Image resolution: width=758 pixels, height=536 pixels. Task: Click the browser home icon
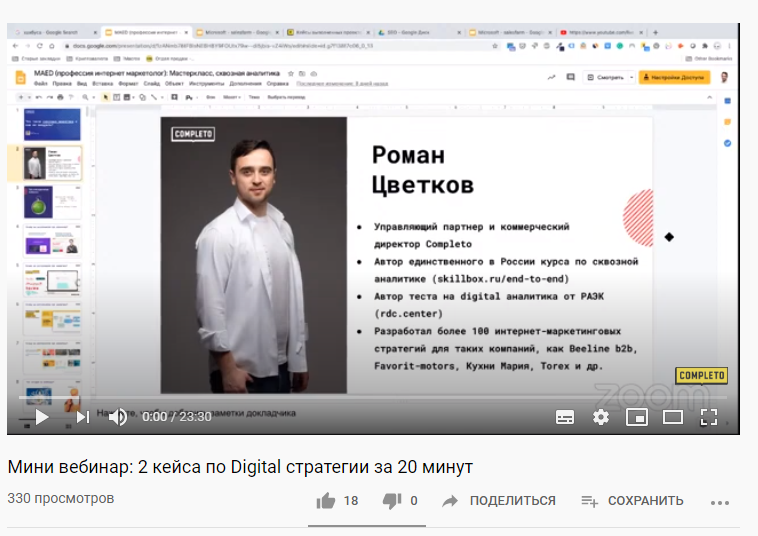(52, 46)
